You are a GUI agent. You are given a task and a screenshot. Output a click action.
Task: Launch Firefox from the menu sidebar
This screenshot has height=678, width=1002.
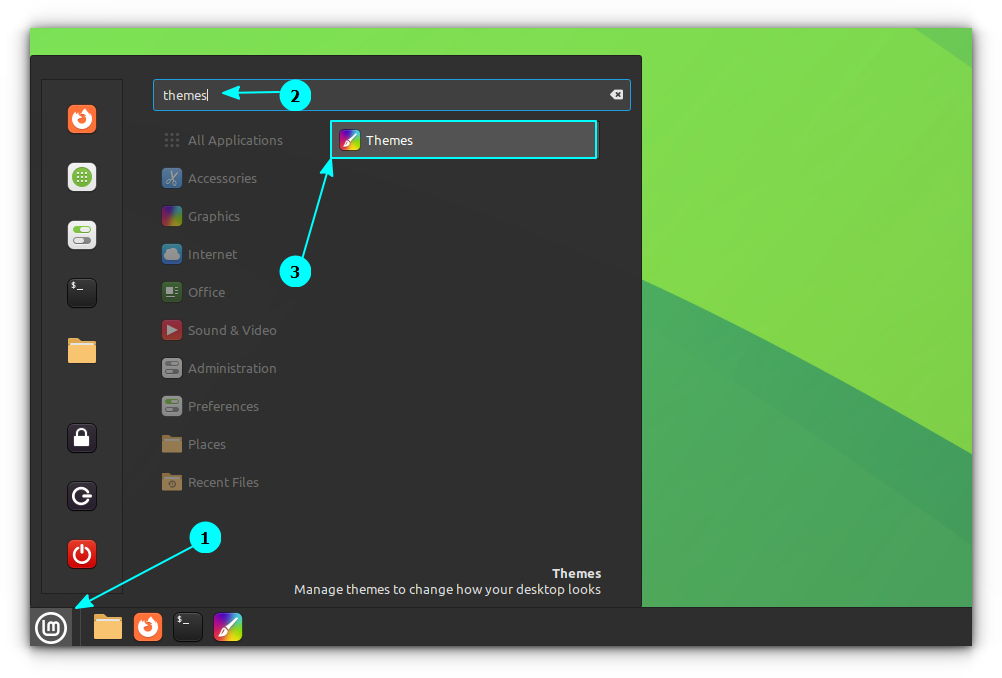point(81,118)
